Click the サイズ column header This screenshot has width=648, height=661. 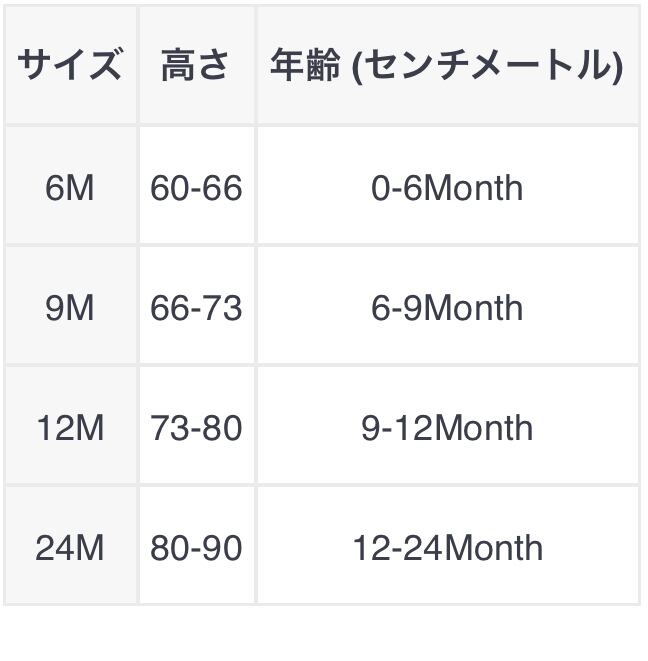(70, 66)
